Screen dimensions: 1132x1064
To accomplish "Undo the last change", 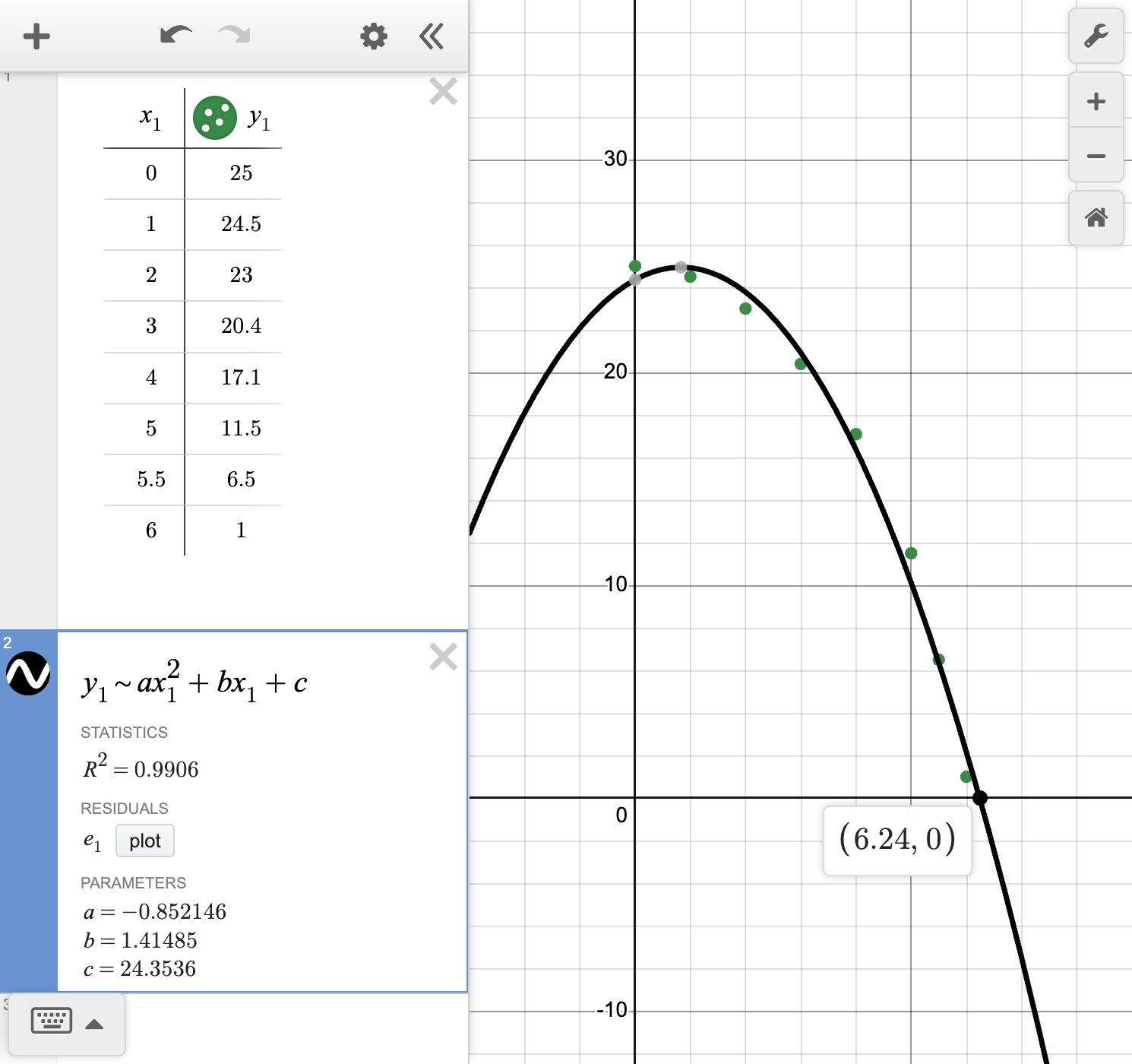I will tap(175, 34).
